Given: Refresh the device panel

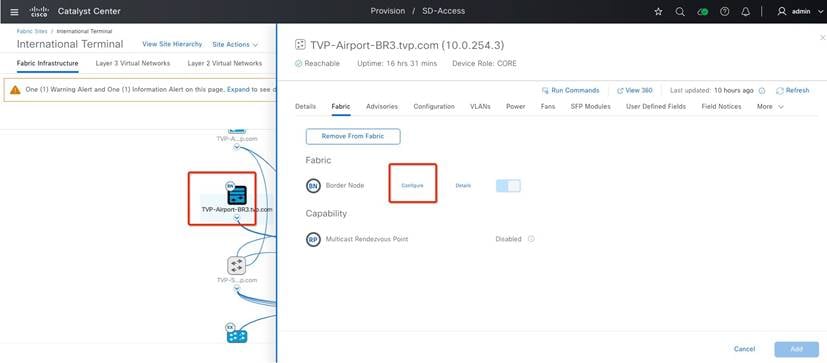Looking at the screenshot, I should coord(793,91).
